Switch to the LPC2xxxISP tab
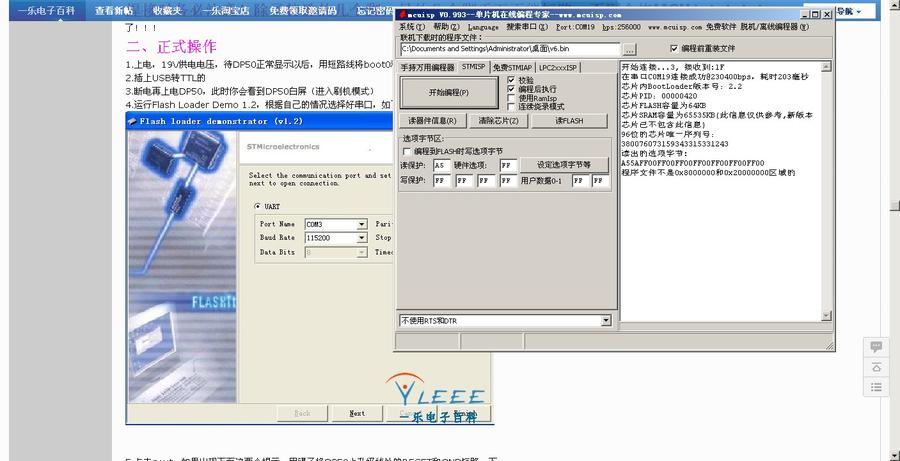 point(558,67)
